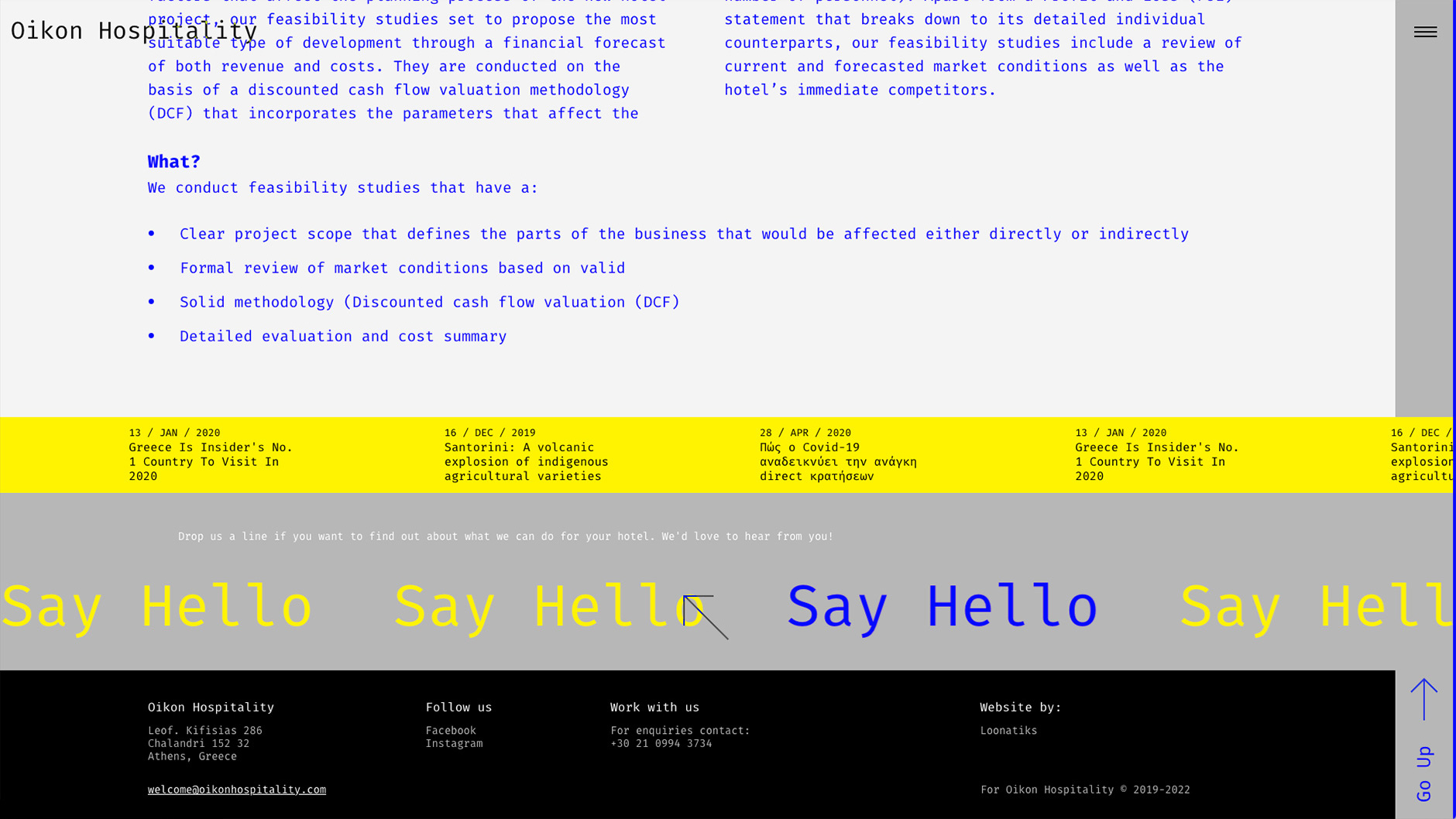Open the Instagram link in footer

click(454, 743)
